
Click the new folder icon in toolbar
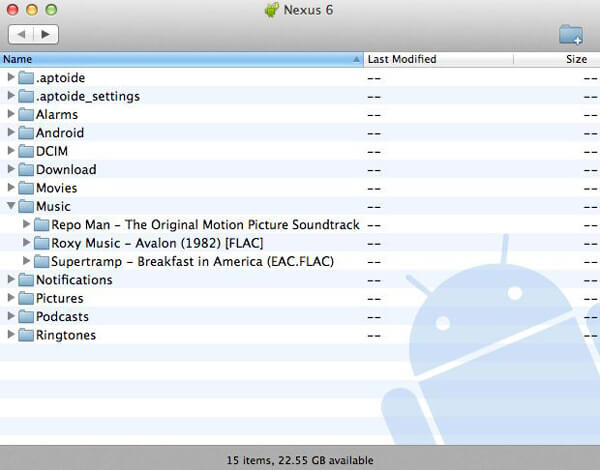(x=571, y=35)
